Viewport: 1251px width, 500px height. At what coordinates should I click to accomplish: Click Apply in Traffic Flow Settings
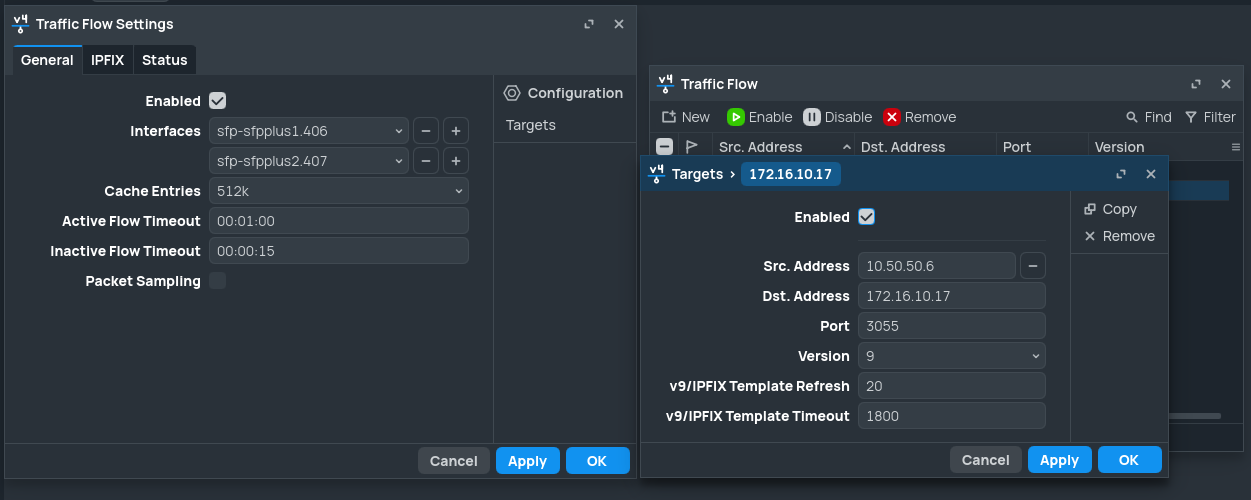point(527,461)
